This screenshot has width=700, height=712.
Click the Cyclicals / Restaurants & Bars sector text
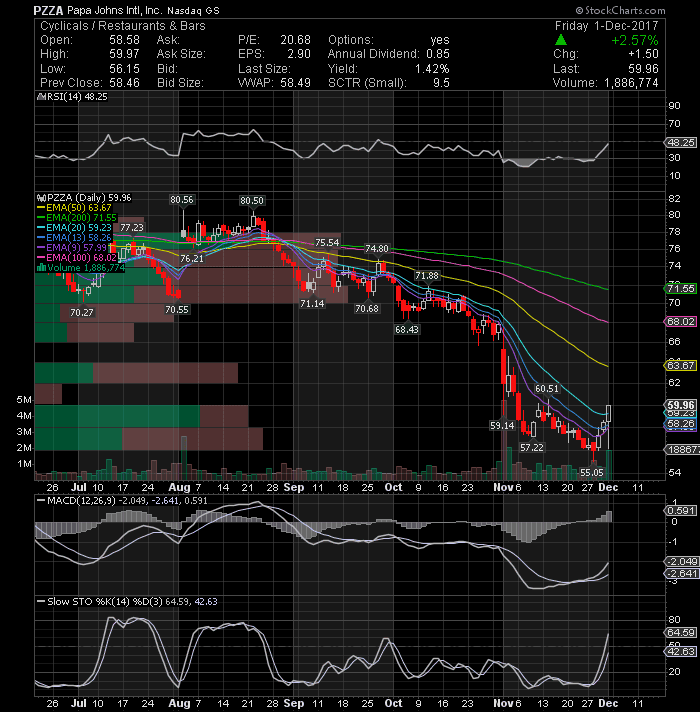pyautogui.click(x=123, y=26)
